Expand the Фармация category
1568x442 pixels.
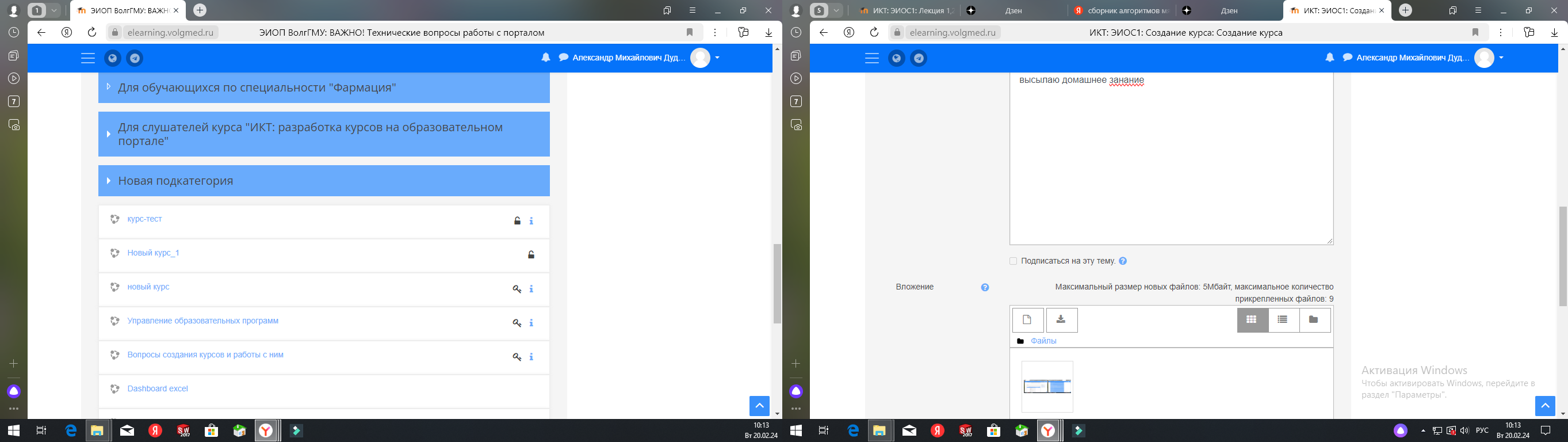(x=108, y=87)
